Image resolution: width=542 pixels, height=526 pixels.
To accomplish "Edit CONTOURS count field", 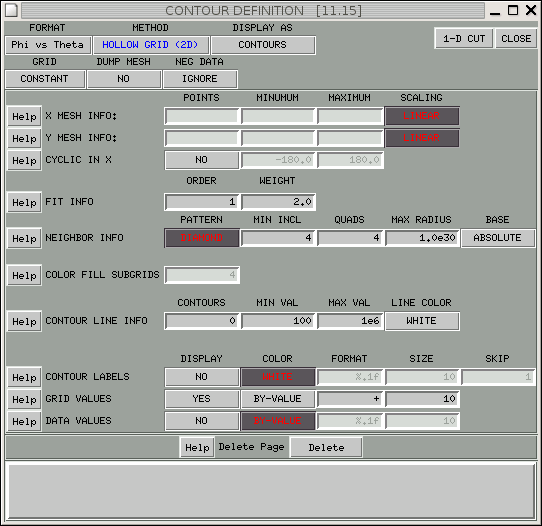I will [x=202, y=321].
